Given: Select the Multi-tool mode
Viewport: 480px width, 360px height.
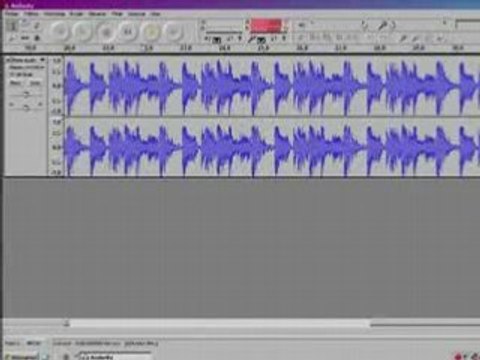Looking at the screenshot, I should pos(37,38).
